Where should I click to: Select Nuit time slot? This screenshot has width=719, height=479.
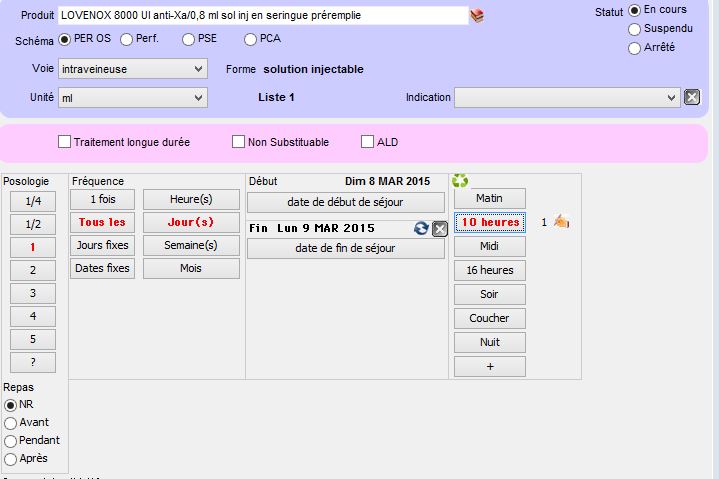[x=490, y=342]
